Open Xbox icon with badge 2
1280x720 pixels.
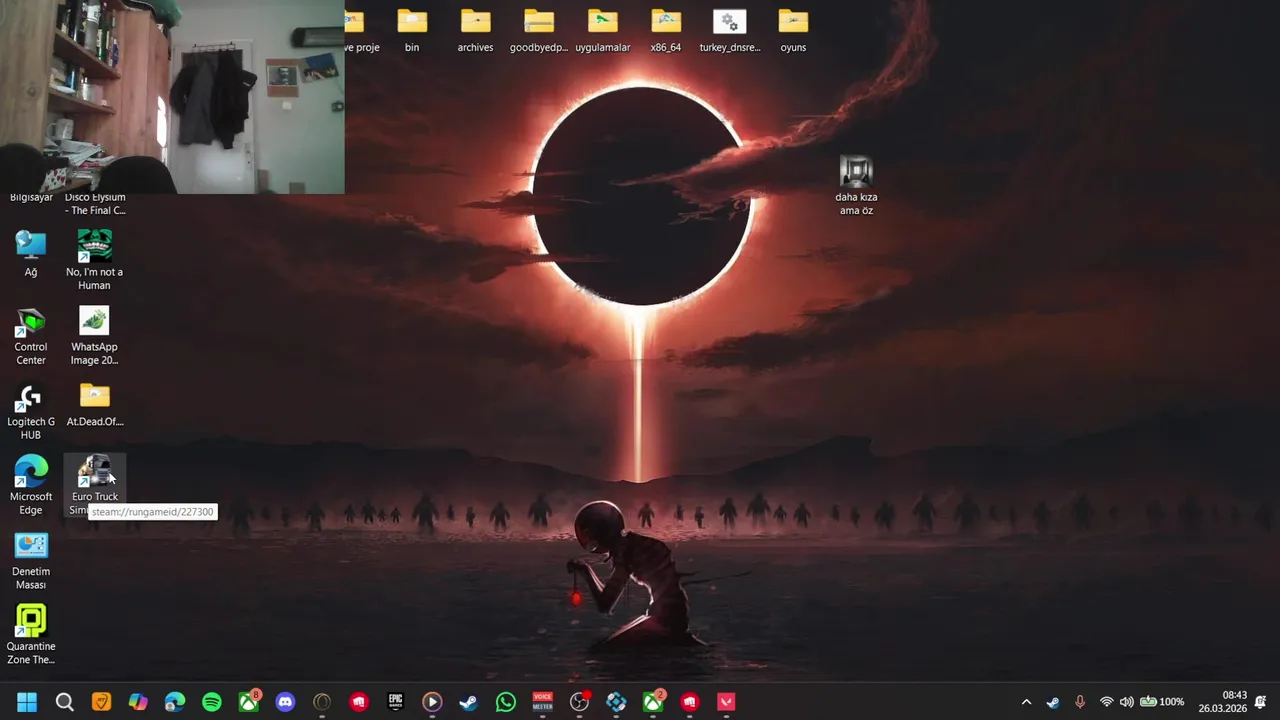[653, 702]
